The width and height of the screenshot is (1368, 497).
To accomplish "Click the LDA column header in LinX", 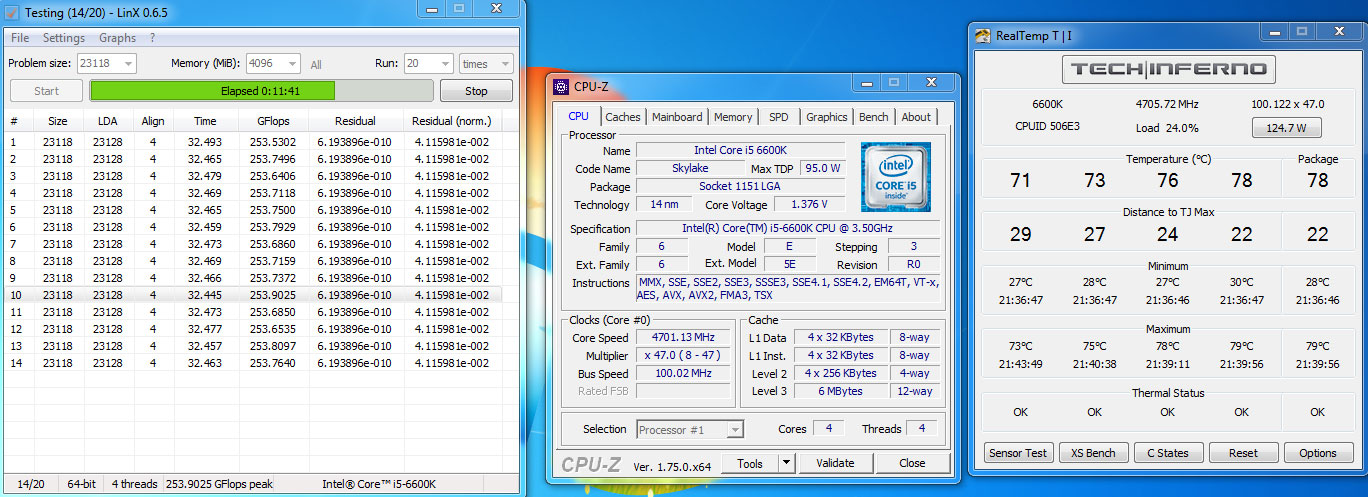I will click(108, 121).
